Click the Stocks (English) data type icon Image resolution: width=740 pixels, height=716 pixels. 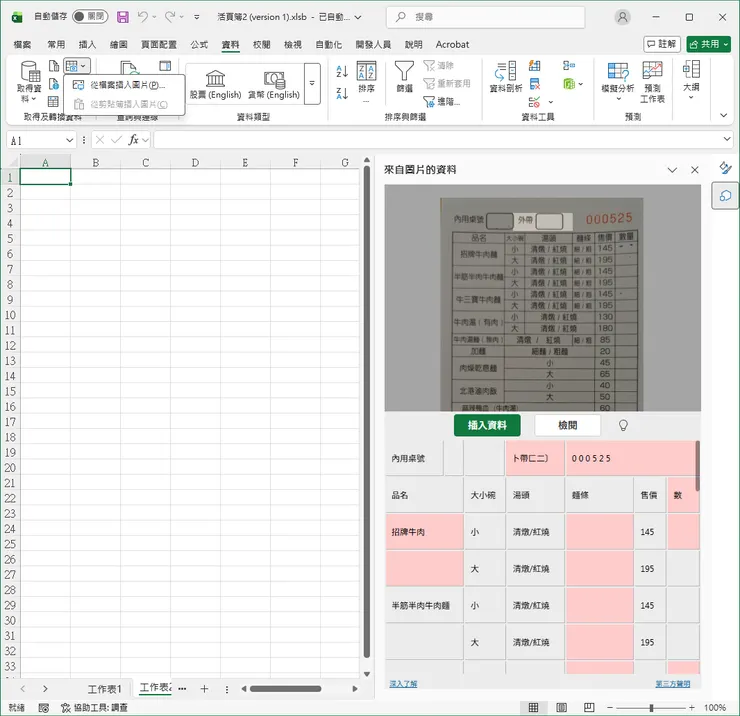pyautogui.click(x=215, y=78)
